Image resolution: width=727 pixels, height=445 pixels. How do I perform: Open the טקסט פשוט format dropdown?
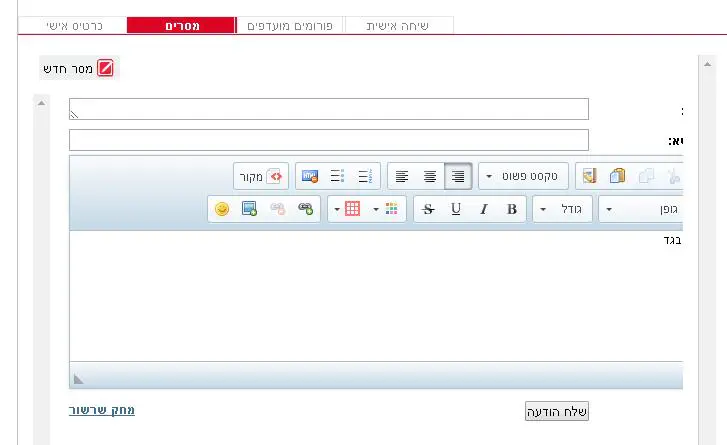pos(524,176)
